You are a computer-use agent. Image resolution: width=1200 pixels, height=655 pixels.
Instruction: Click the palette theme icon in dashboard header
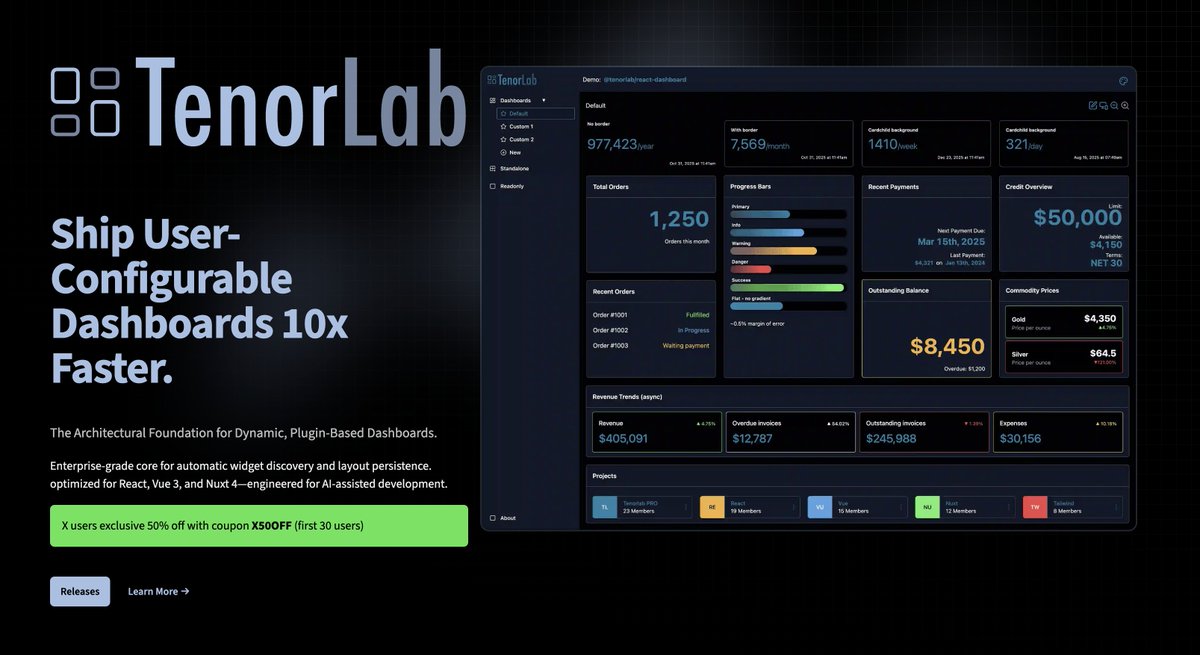coord(1123,79)
